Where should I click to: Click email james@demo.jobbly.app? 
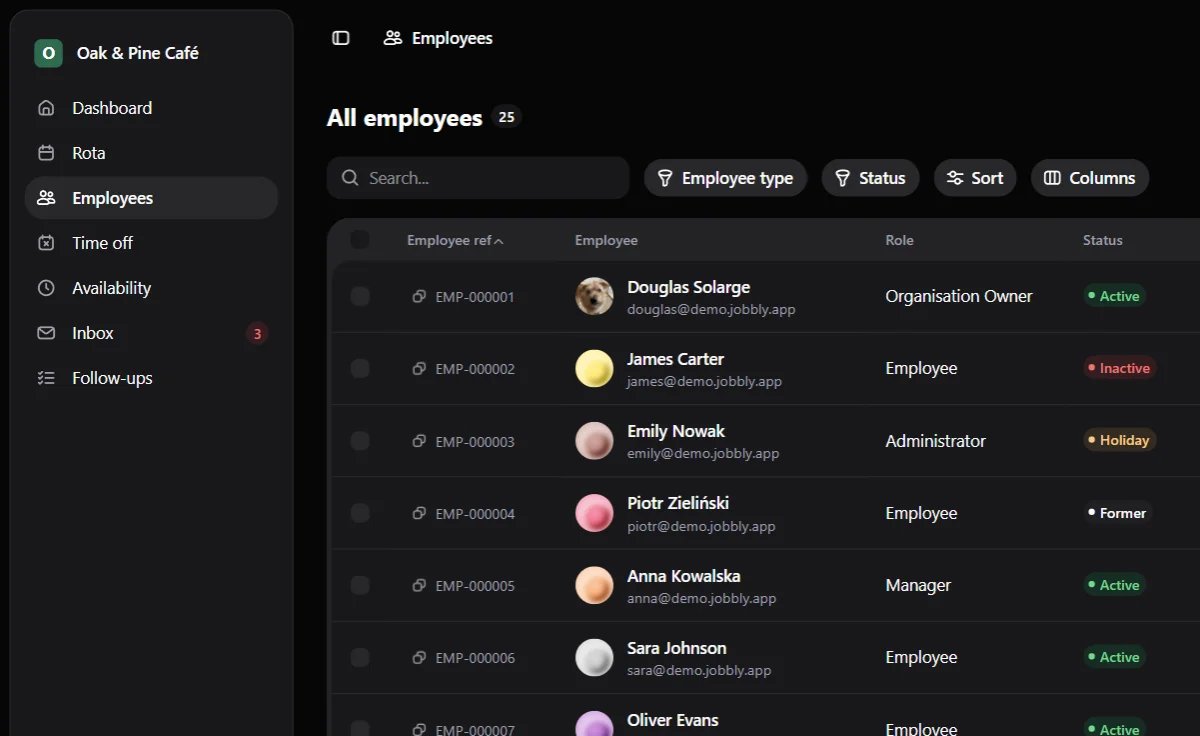tap(704, 382)
